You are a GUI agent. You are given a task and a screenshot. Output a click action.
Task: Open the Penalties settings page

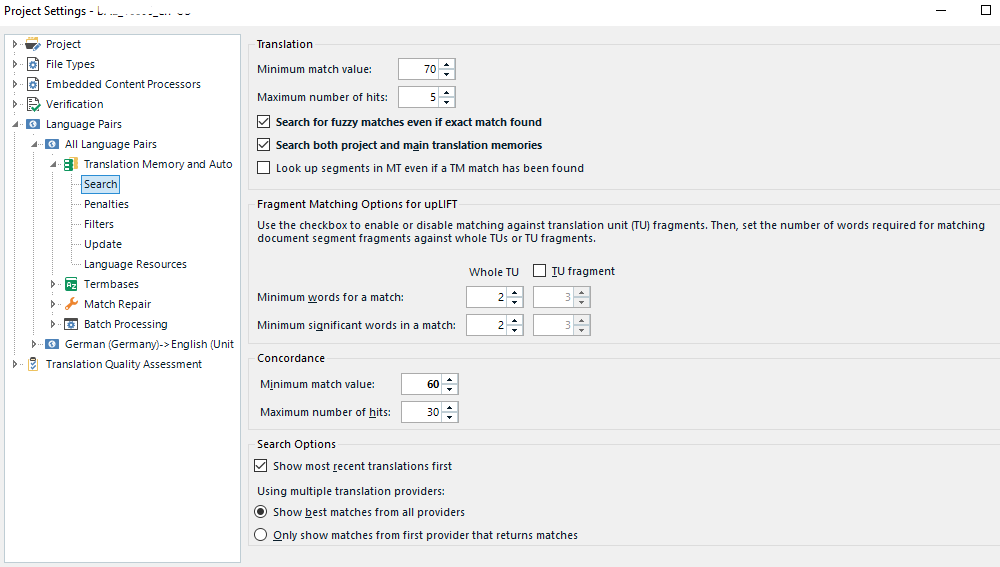tap(106, 204)
